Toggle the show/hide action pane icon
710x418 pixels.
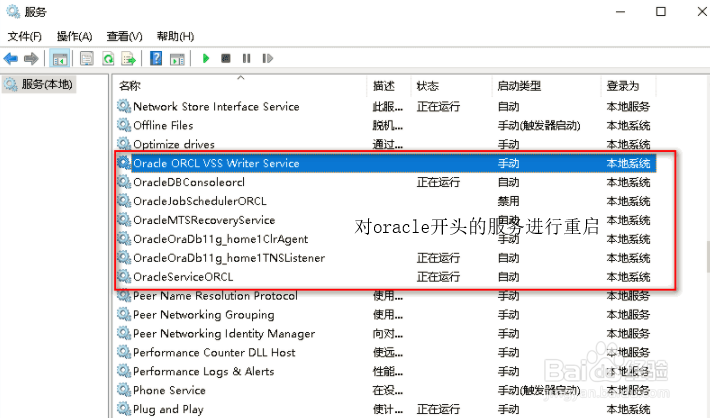pos(177,58)
